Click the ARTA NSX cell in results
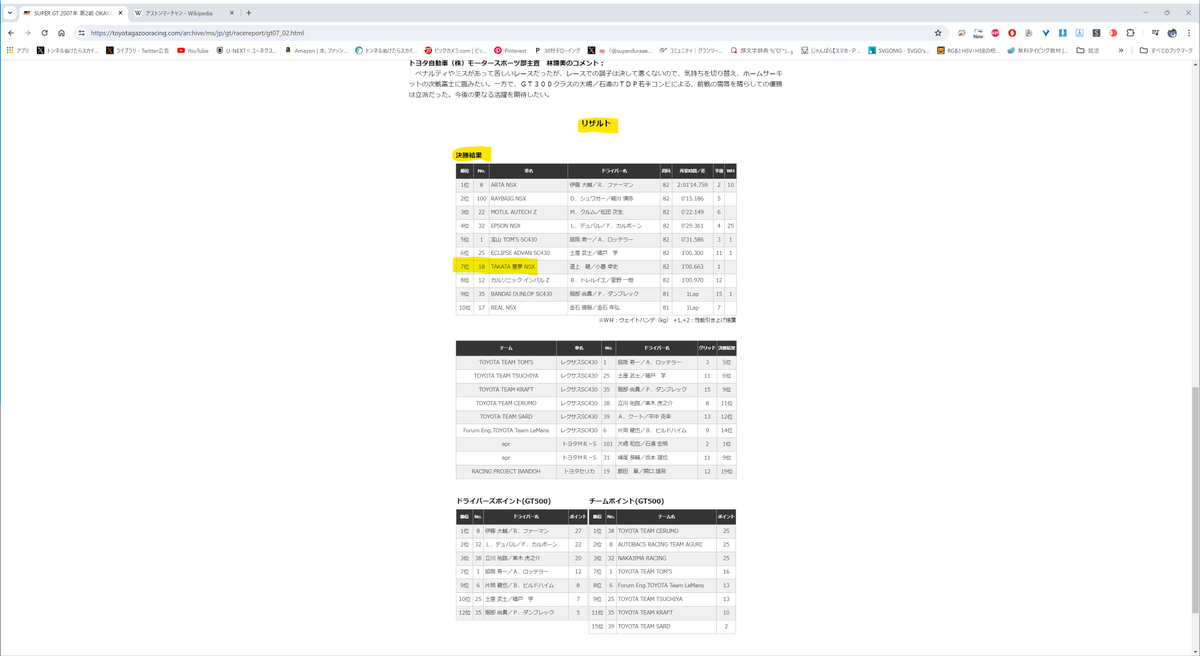Viewport: 1200px width, 656px height. click(x=527, y=185)
